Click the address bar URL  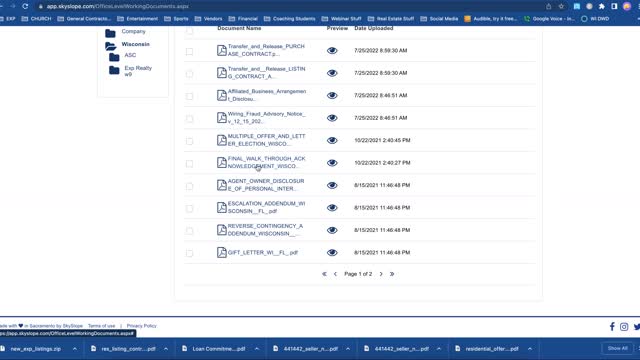[118, 6]
